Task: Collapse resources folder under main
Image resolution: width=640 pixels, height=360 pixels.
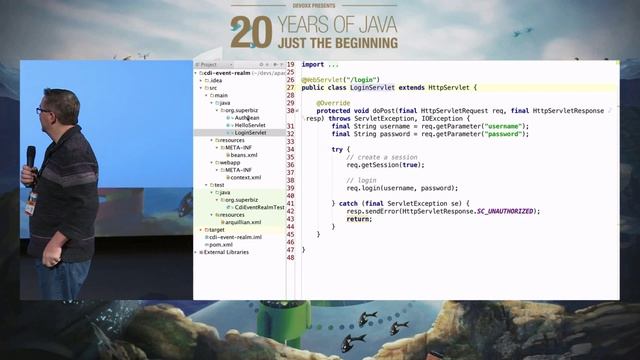Action: click(x=212, y=140)
